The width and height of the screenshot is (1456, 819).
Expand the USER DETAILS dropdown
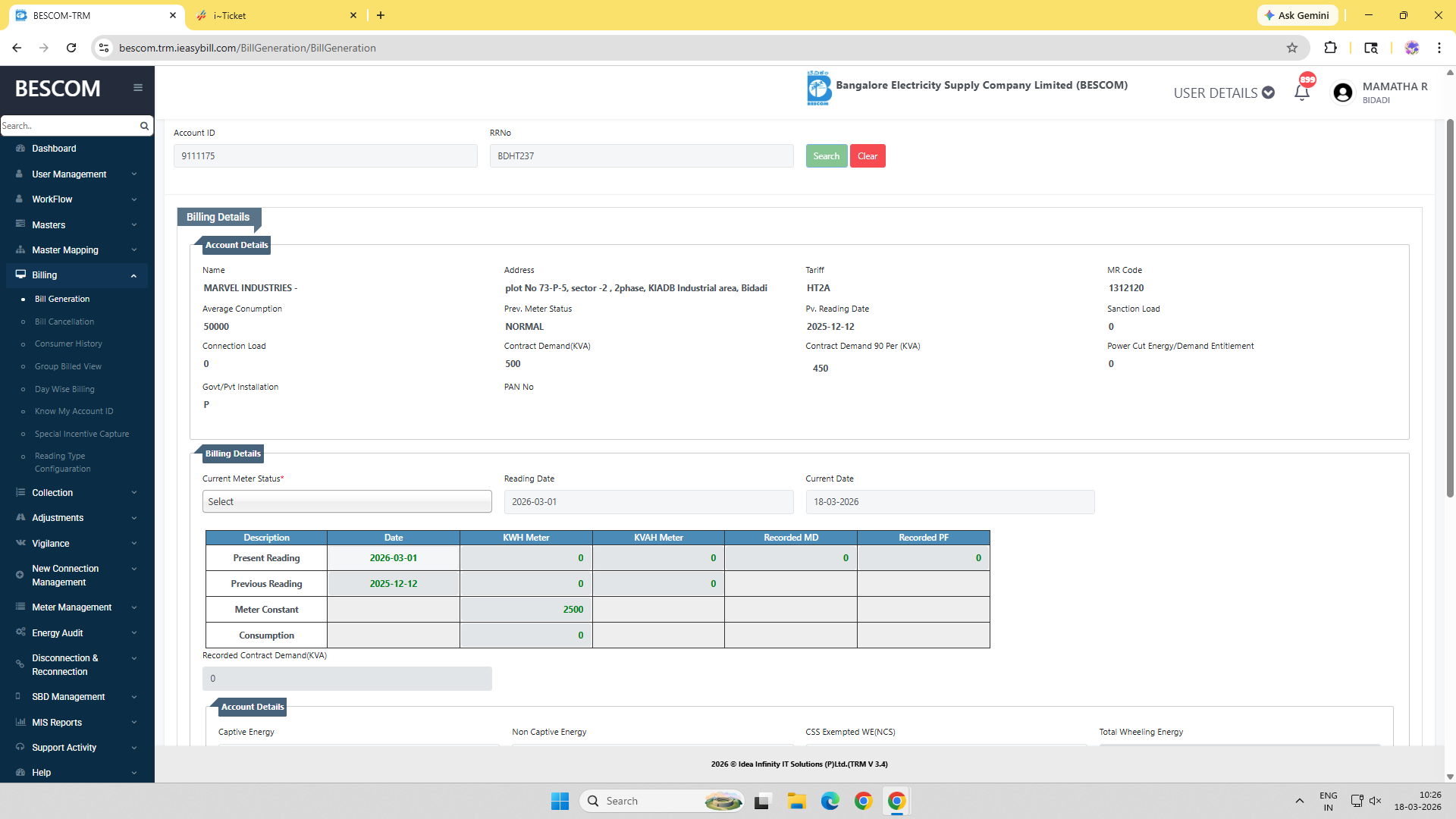pyautogui.click(x=1223, y=93)
